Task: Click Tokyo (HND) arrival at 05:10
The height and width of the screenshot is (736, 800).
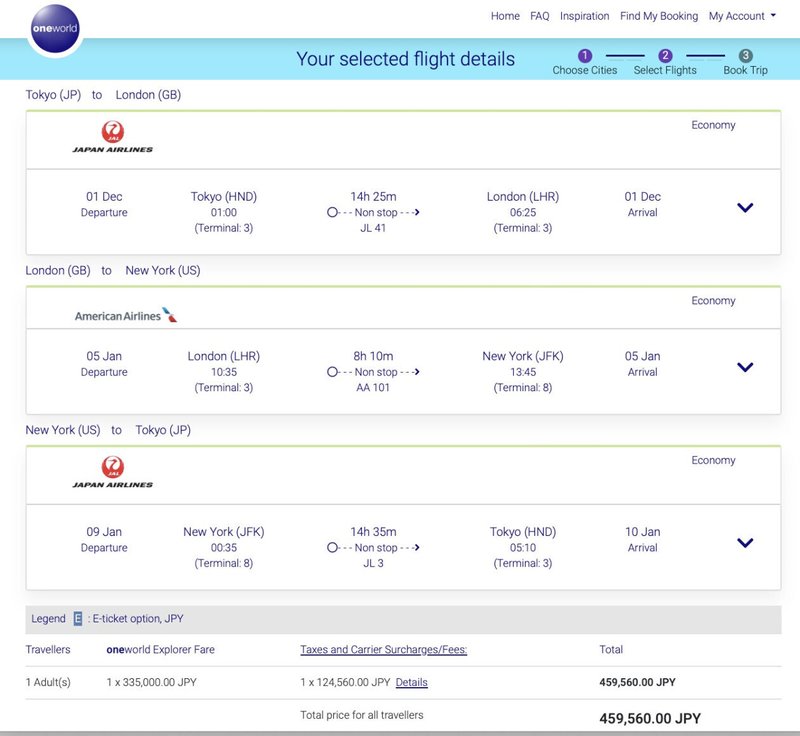Action: 523,547
